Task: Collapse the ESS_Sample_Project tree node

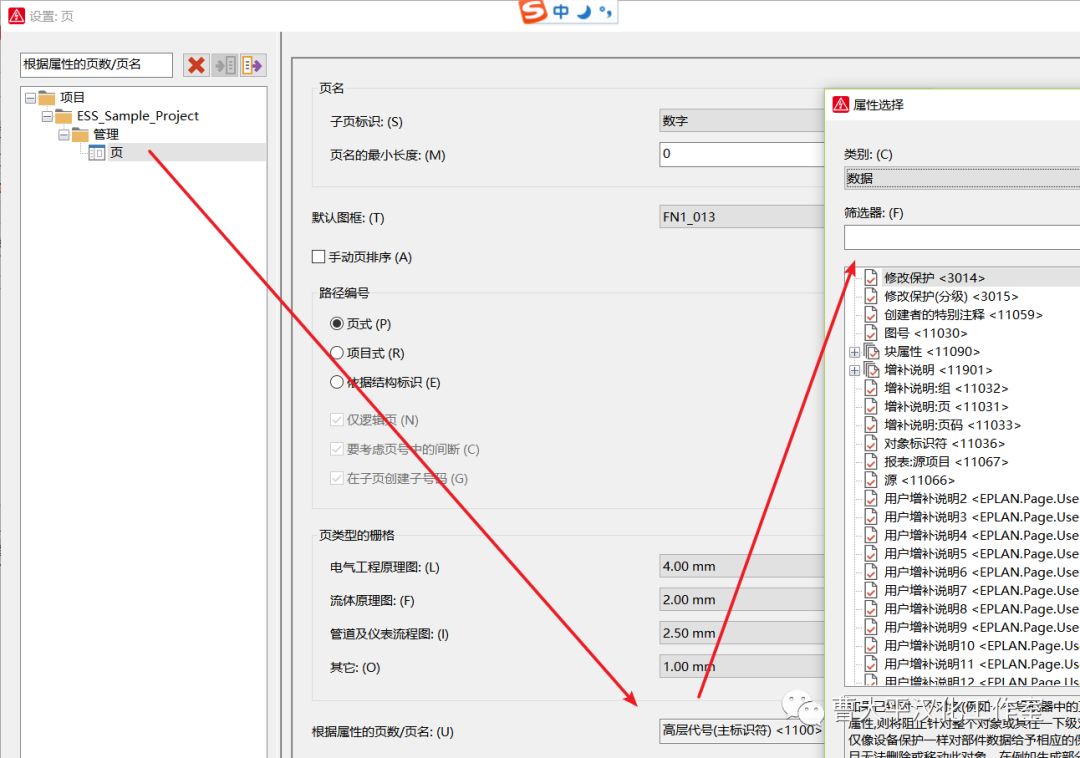Action: pyautogui.click(x=48, y=117)
